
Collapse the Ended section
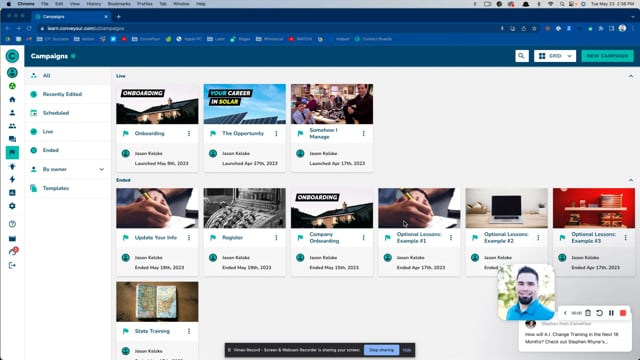tap(631, 180)
